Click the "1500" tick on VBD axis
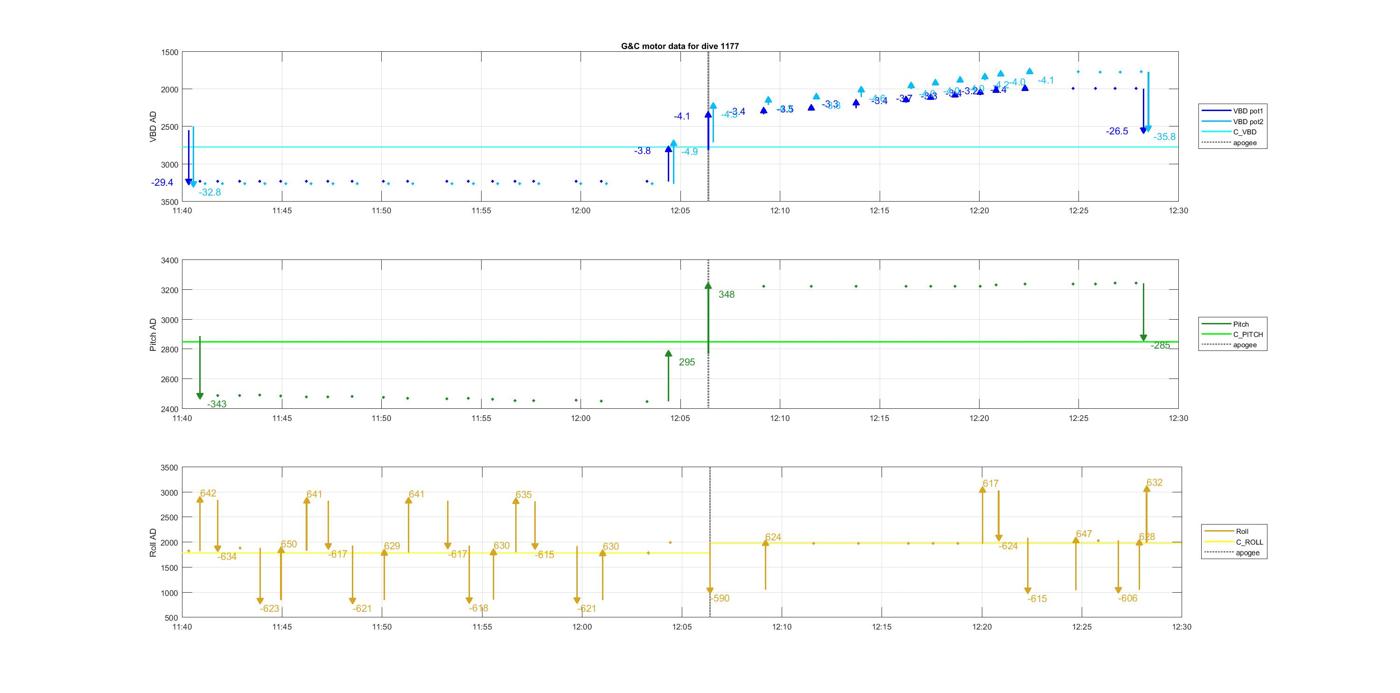The width and height of the screenshot is (1400, 693). pos(170,52)
